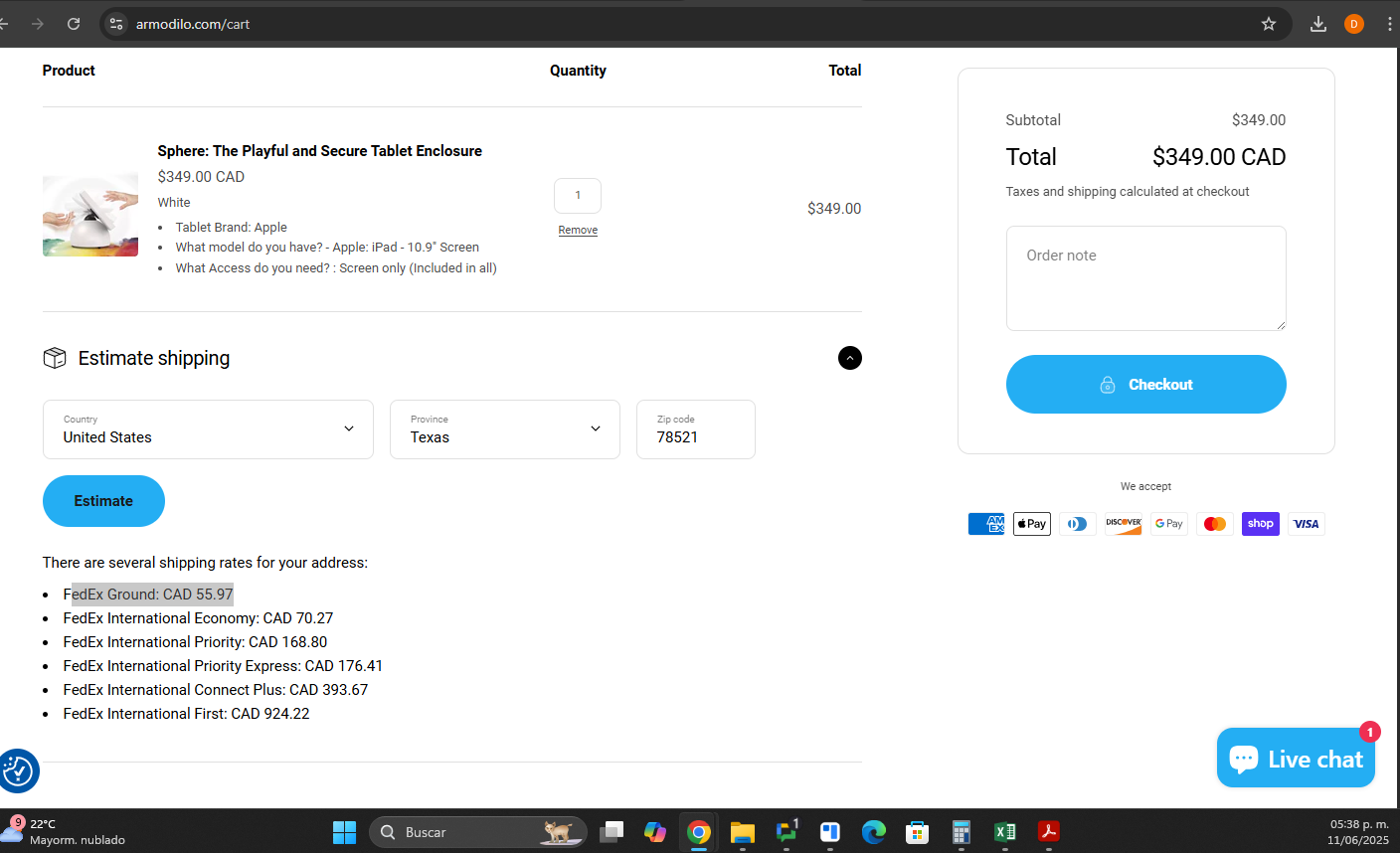Open the orange Chrome profile avatar

1354,24
